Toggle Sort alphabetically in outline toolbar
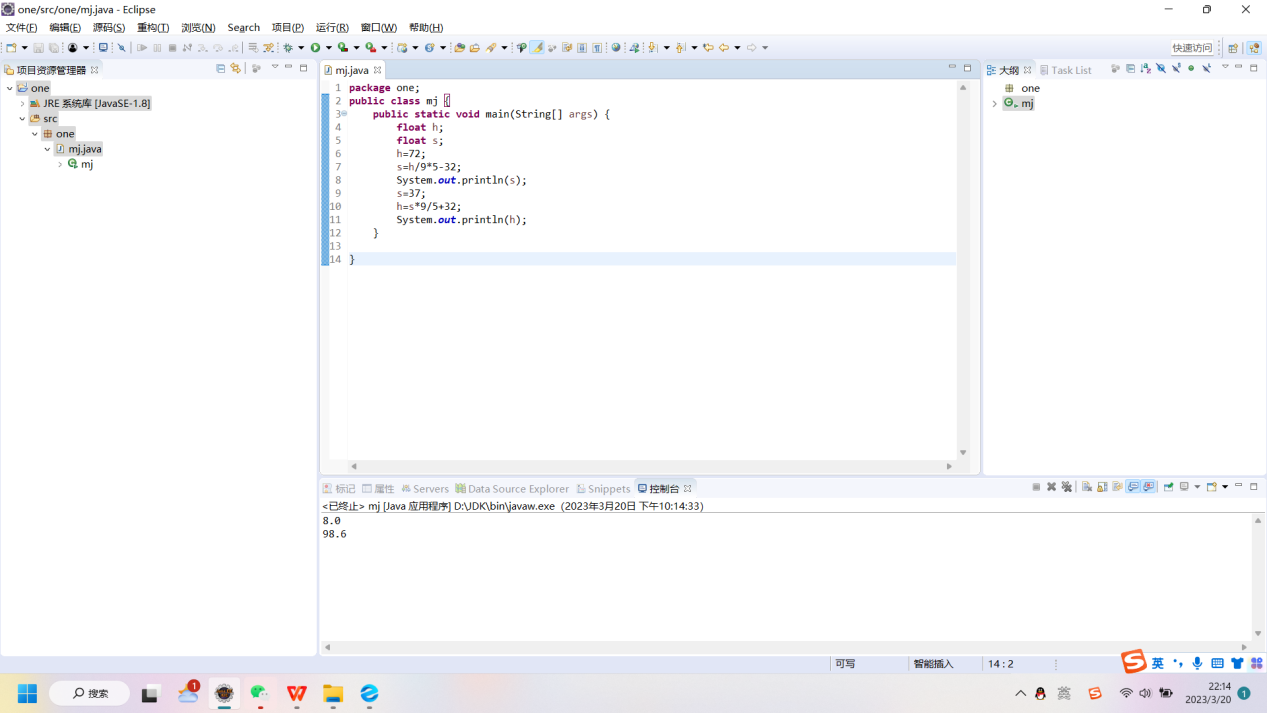Image resolution: width=1267 pixels, height=713 pixels. pos(1145,68)
